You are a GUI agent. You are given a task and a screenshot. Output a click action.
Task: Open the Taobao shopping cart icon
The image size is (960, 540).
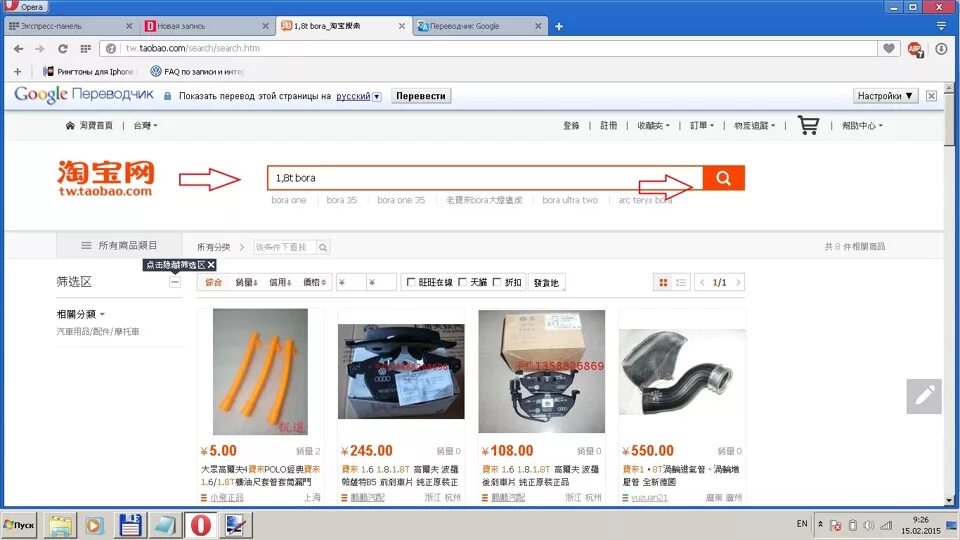point(808,125)
